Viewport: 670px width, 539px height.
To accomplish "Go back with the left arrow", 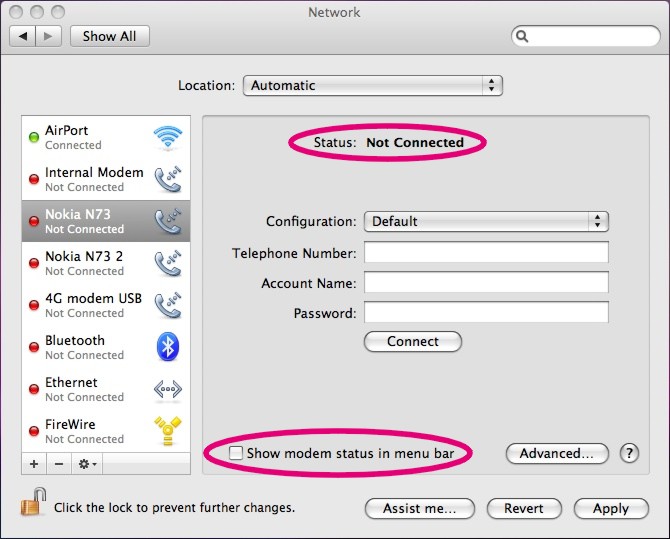I will [x=23, y=36].
